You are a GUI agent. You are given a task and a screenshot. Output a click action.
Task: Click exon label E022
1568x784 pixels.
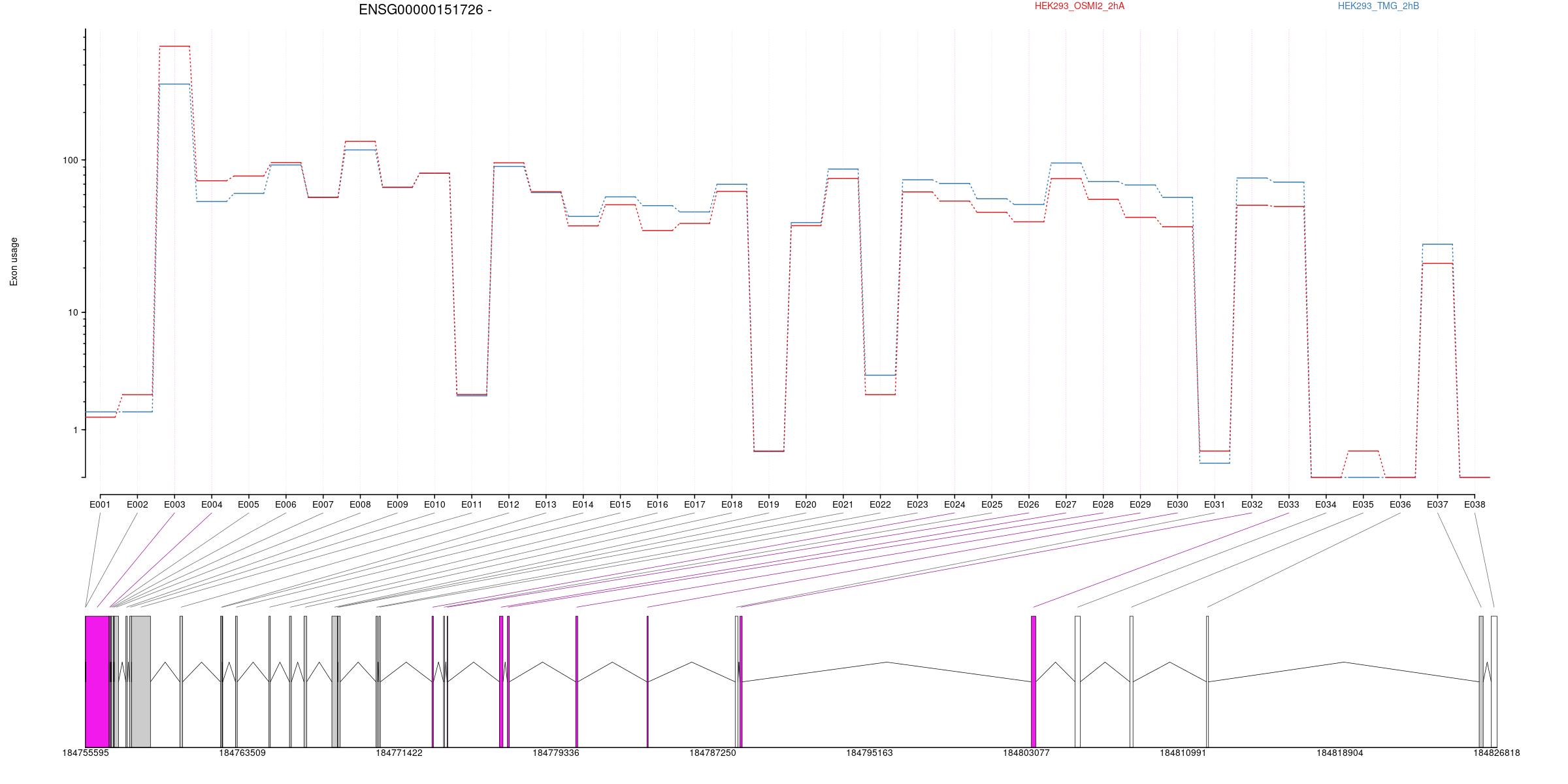[880, 504]
